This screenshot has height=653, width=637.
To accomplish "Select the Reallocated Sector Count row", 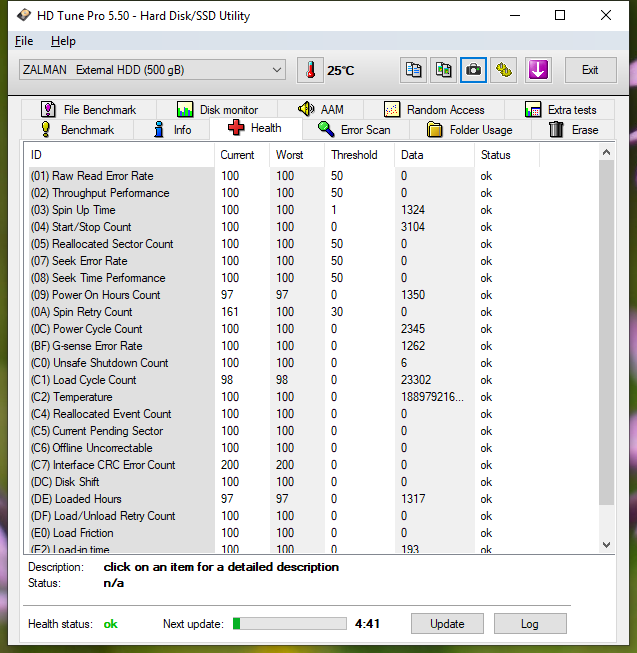I will (283, 244).
